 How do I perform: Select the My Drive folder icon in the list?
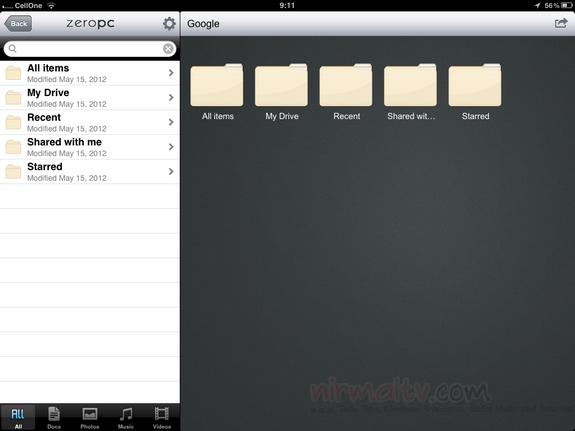tap(13, 98)
